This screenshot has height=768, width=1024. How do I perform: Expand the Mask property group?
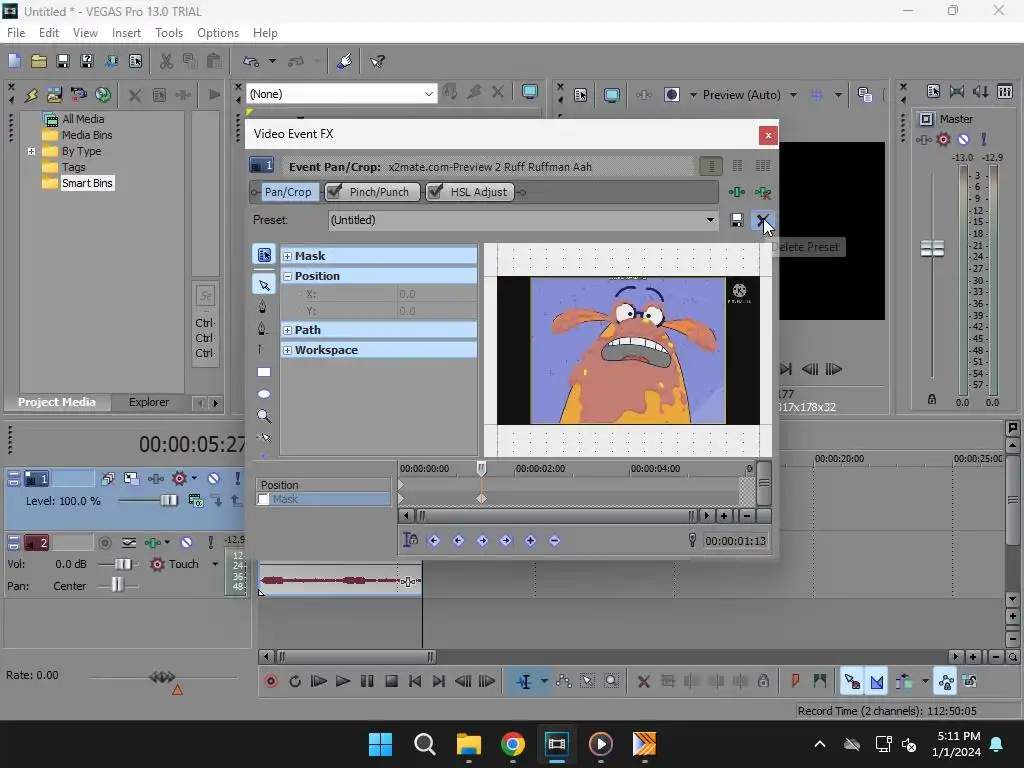(287, 256)
